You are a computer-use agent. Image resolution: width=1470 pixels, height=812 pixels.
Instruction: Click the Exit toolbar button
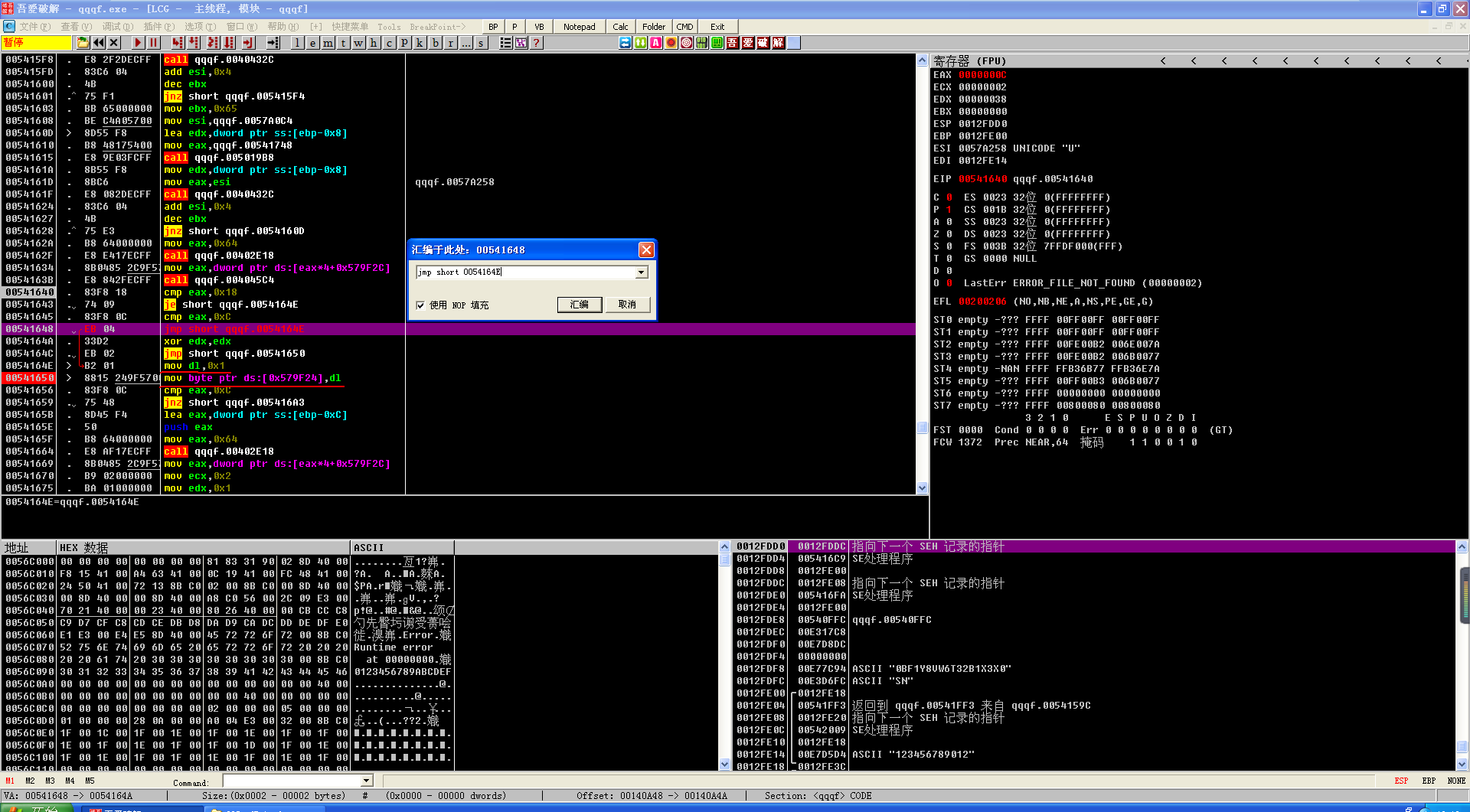pyautogui.click(x=717, y=27)
